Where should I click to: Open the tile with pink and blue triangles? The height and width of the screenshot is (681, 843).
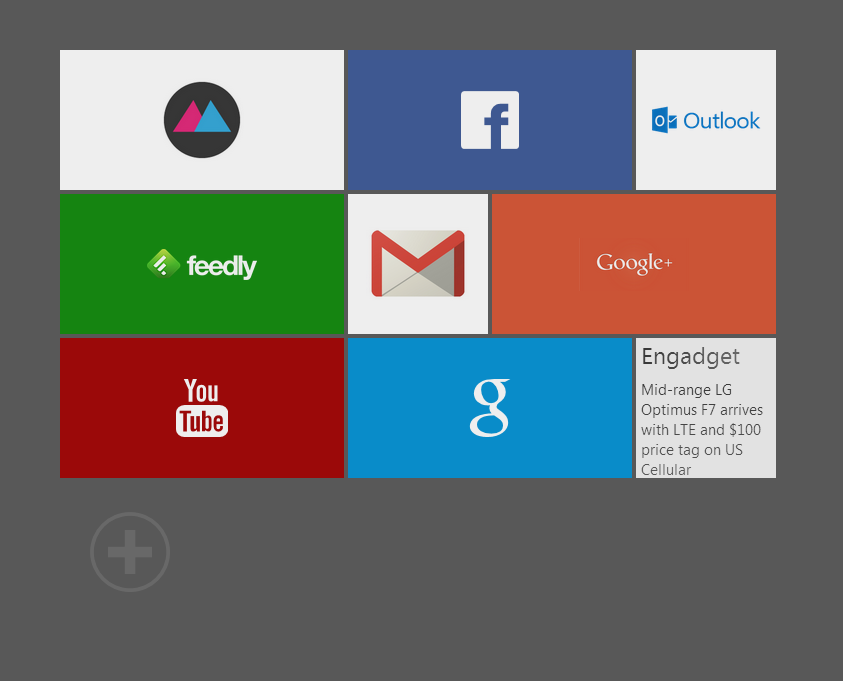(202, 120)
